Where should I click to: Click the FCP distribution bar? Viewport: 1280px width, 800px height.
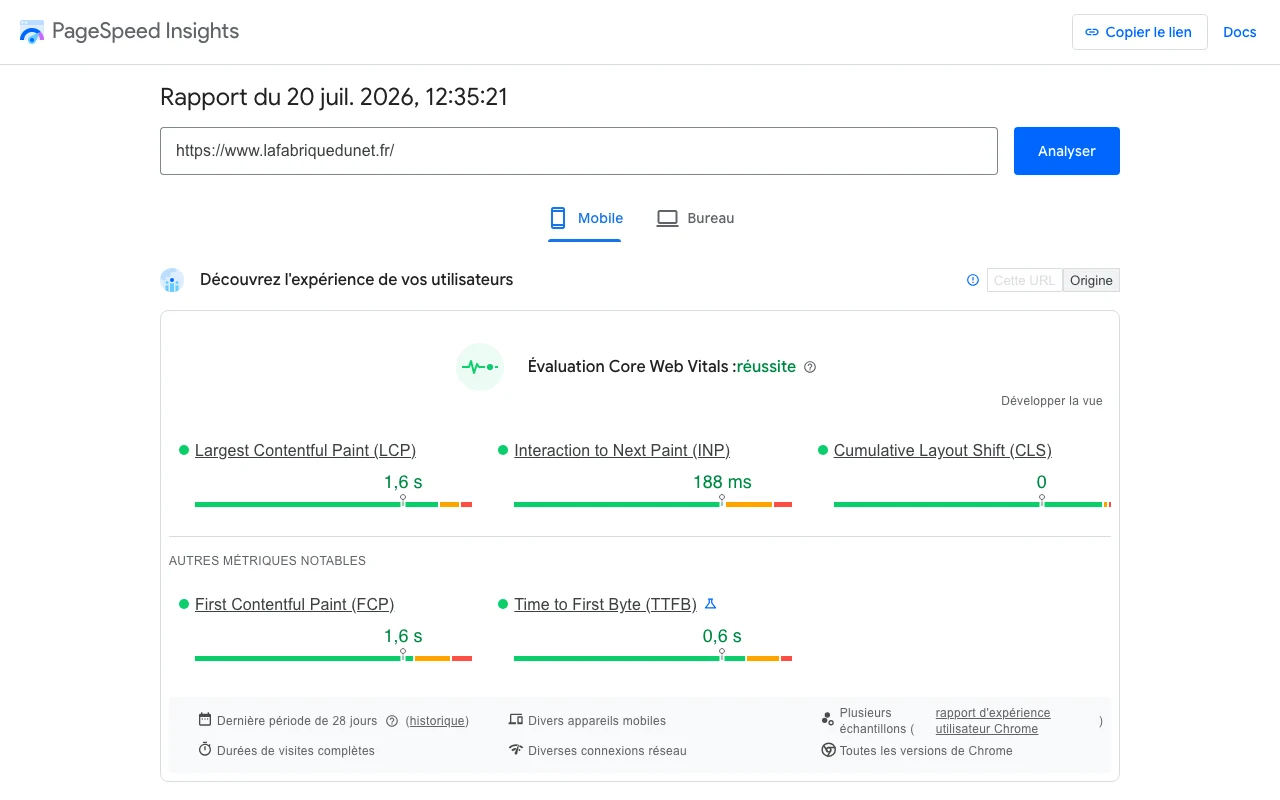(x=333, y=658)
